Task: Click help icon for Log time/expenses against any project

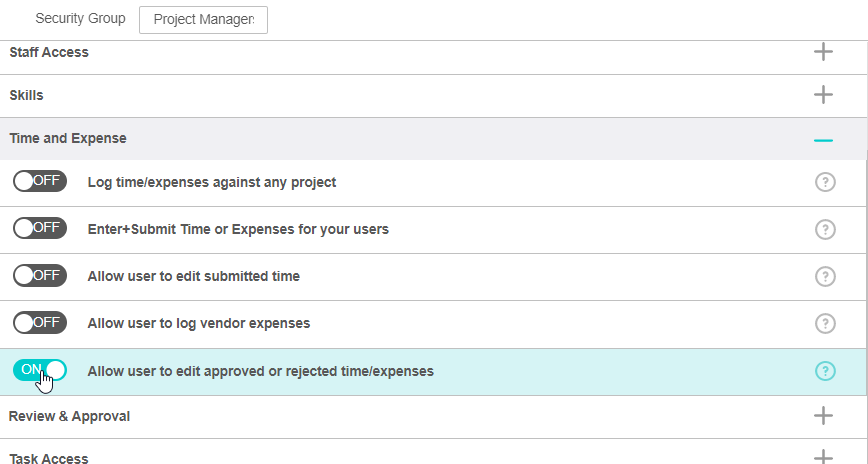Action: coord(825,182)
